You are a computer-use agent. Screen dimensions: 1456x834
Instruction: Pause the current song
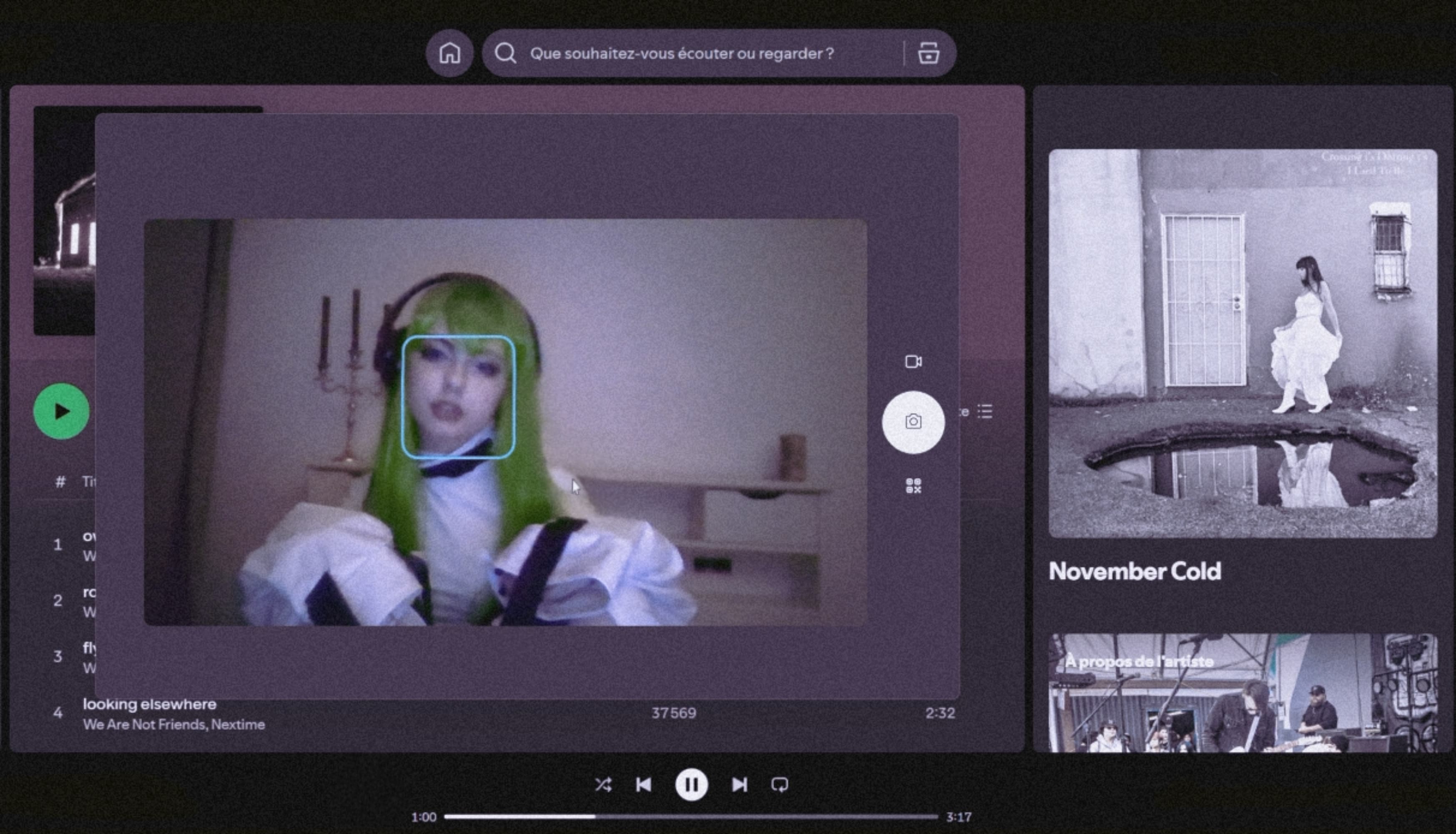(x=691, y=784)
